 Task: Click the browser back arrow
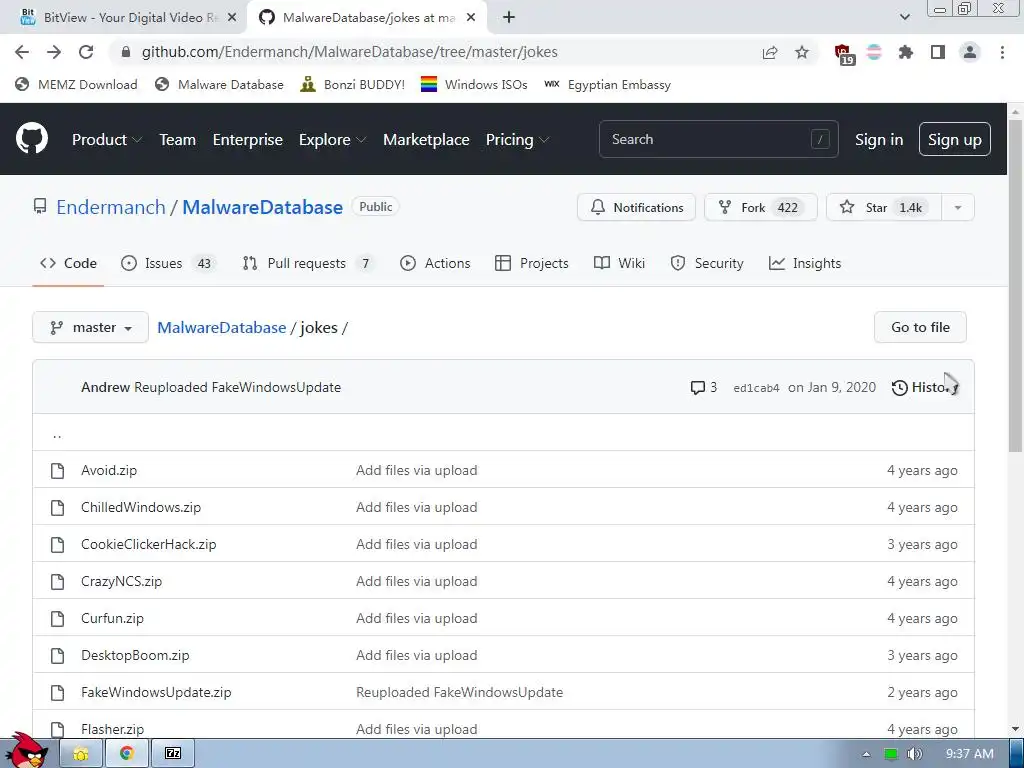point(22,52)
